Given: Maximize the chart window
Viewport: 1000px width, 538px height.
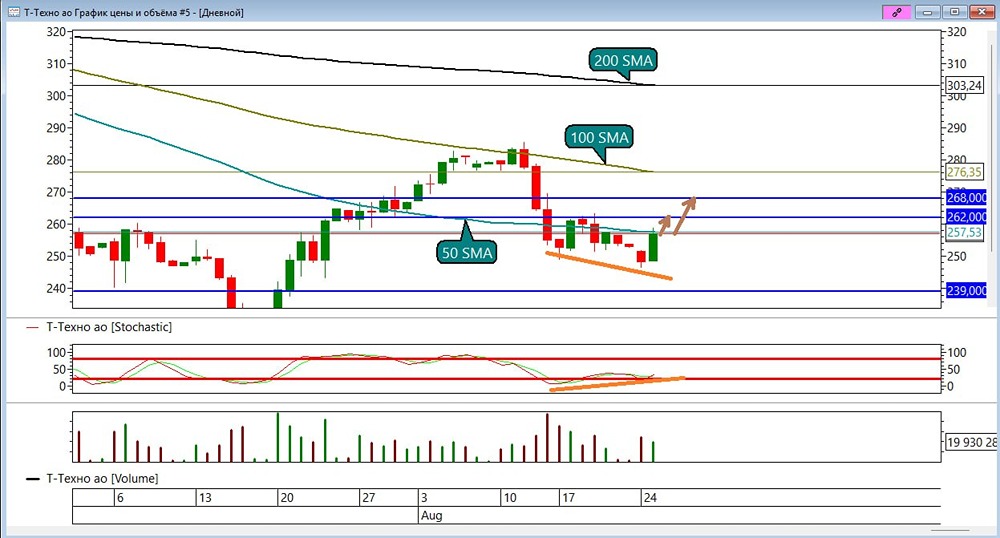Looking at the screenshot, I should click(955, 12).
